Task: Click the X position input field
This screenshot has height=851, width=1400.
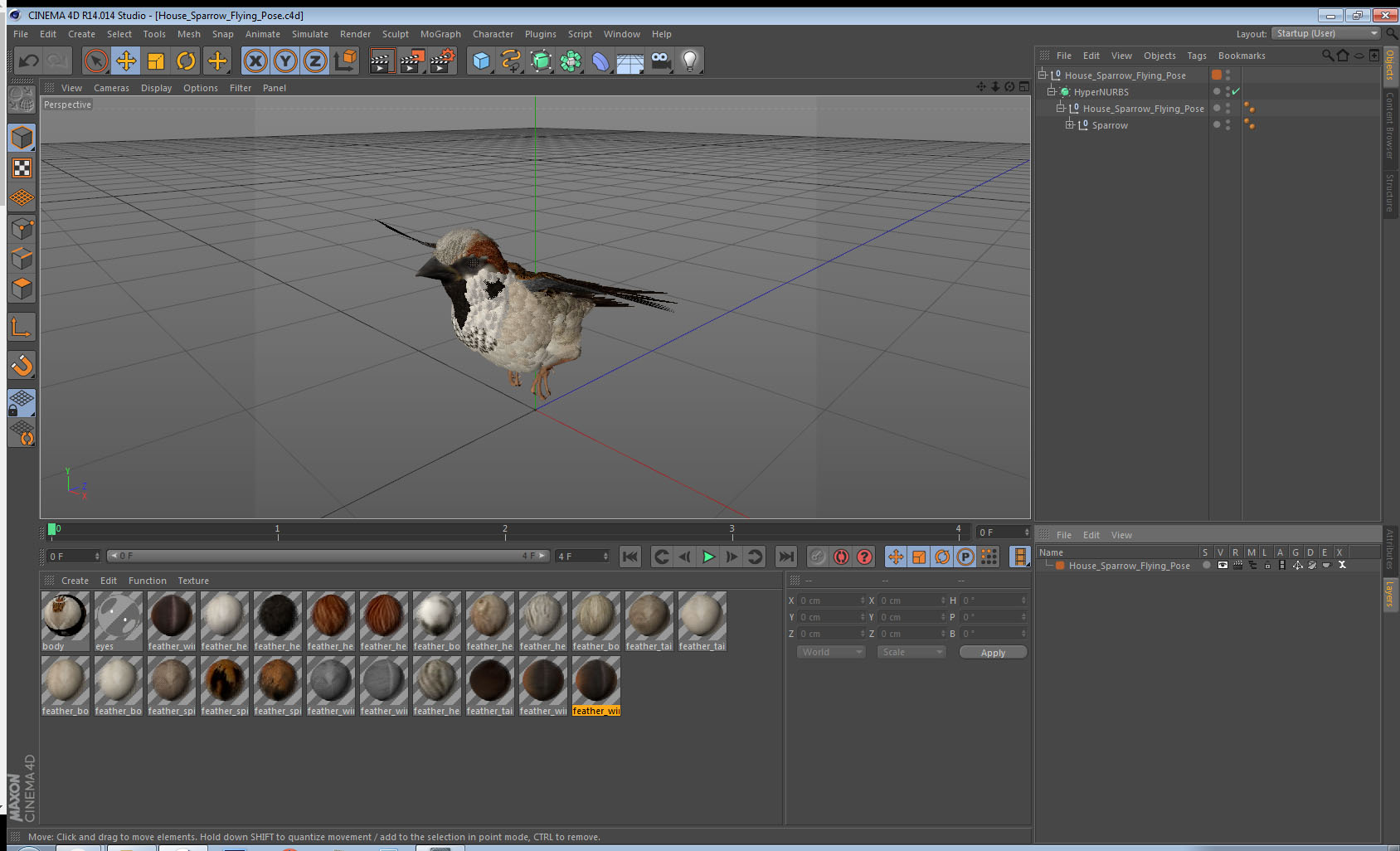Action: pyautogui.click(x=831, y=601)
